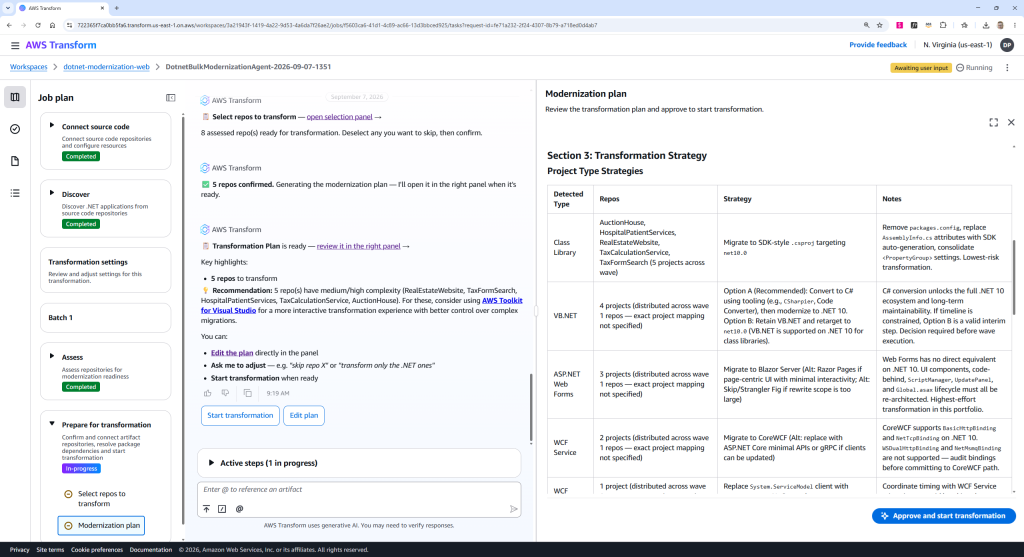Open the browser tab search dropdown

[x=8, y=8]
